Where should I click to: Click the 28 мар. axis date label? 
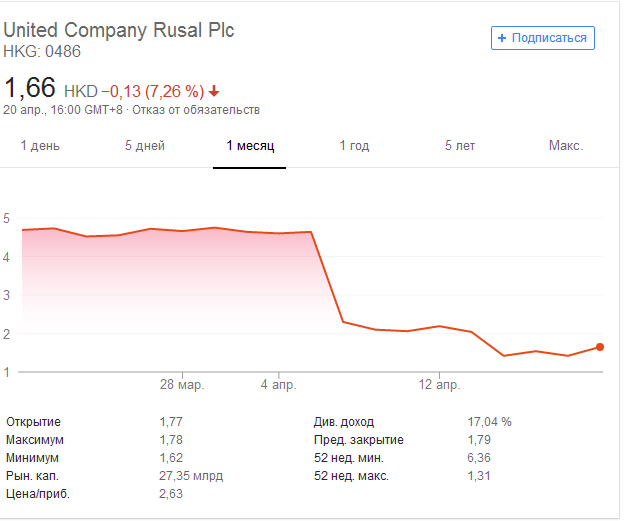[182, 384]
